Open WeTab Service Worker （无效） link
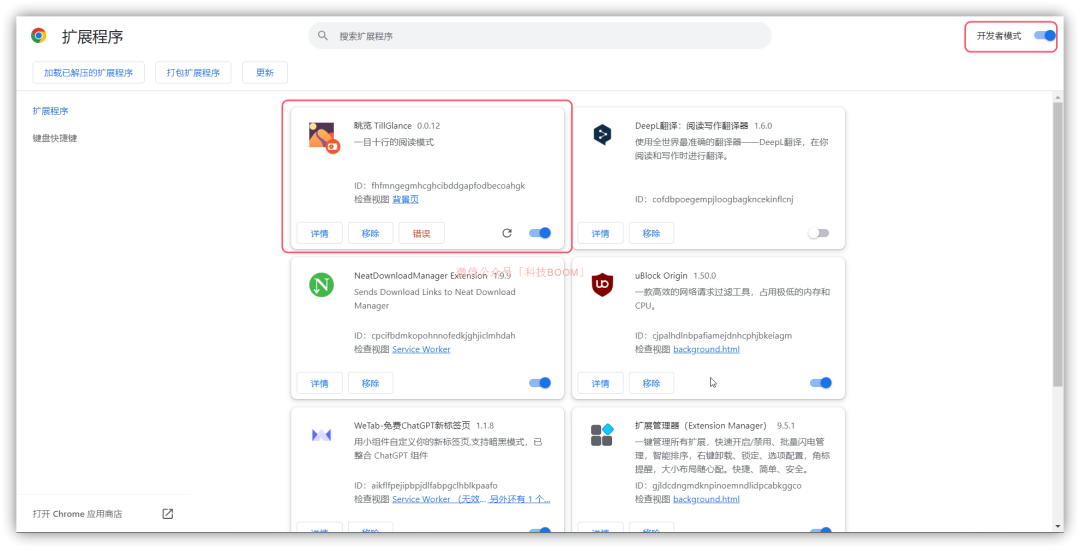Screen dimensions: 1080x549 (x=439, y=499)
